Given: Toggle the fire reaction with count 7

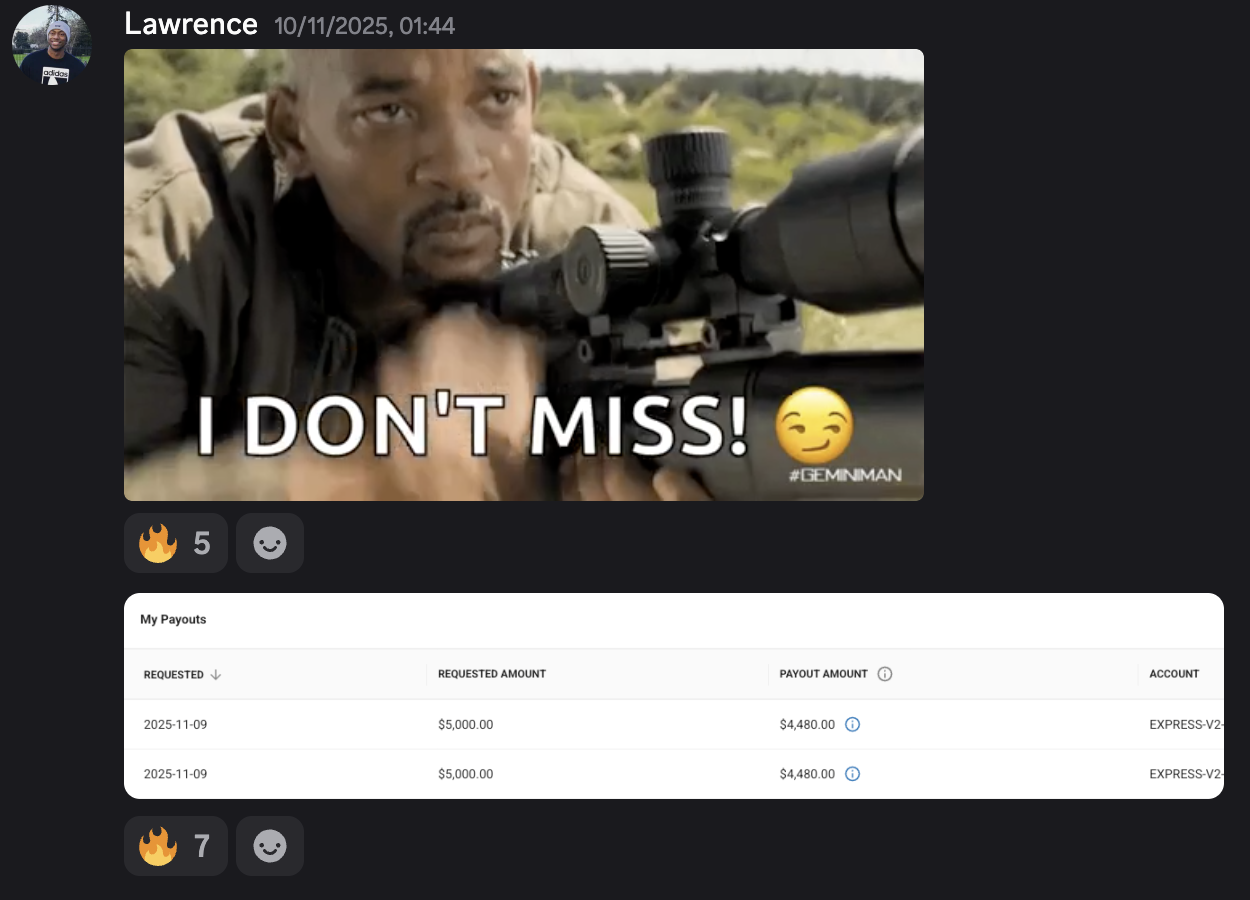Looking at the screenshot, I should pos(176,846).
